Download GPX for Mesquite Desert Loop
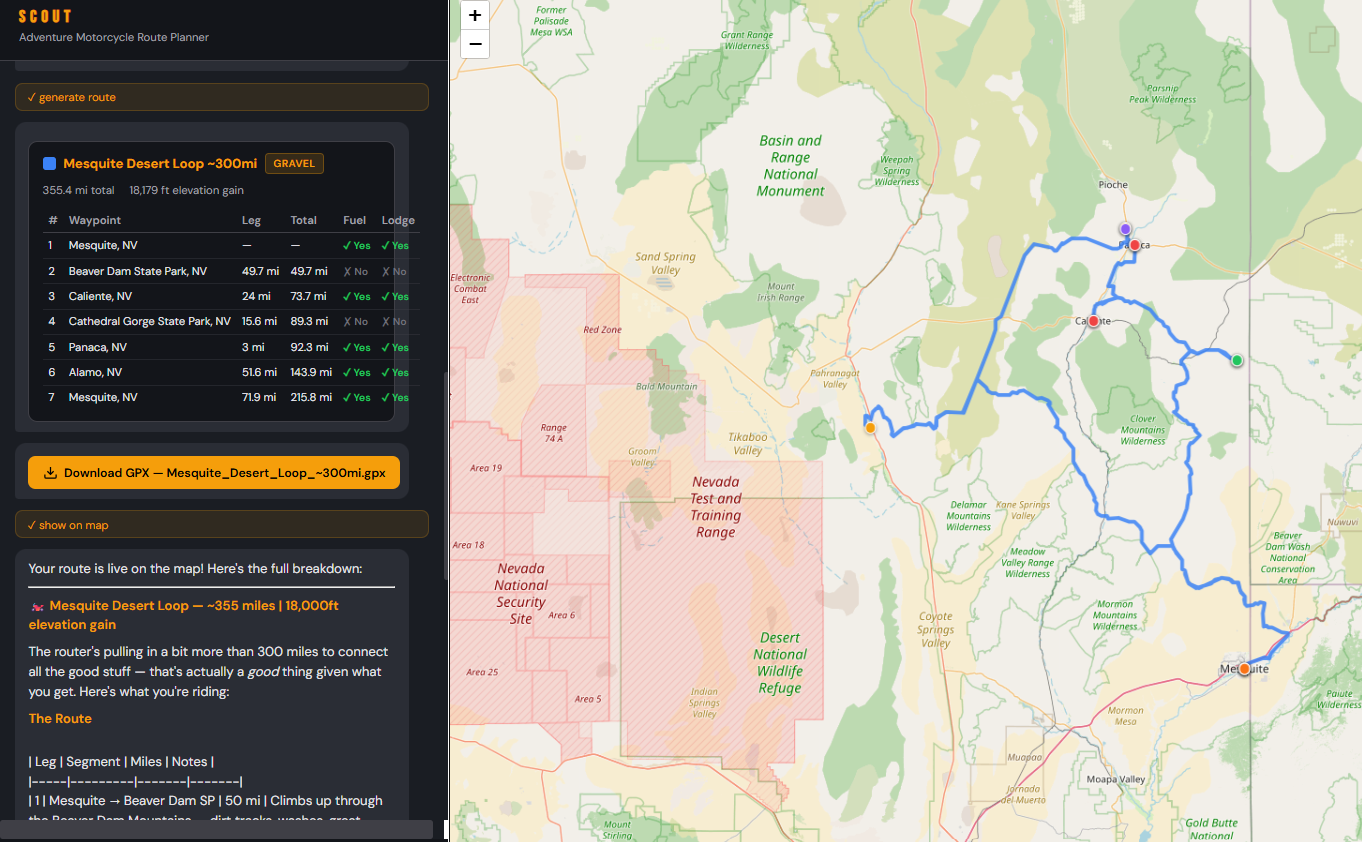This screenshot has width=1362, height=842. 213,472
